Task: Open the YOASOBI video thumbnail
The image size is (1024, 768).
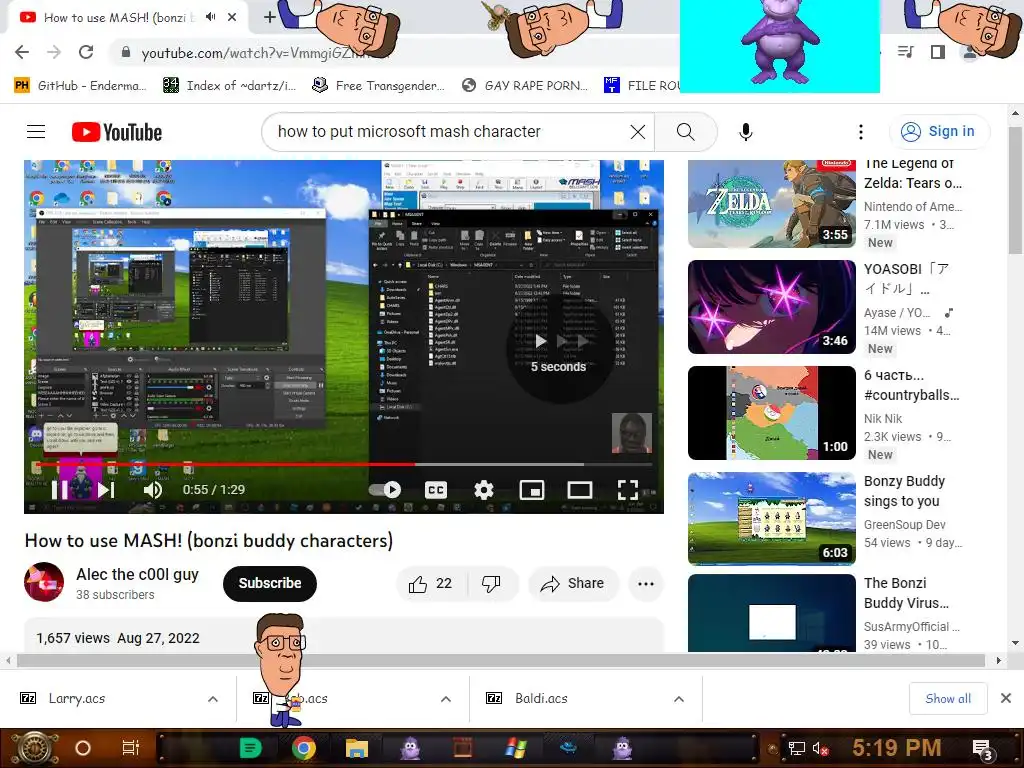Action: click(x=771, y=307)
